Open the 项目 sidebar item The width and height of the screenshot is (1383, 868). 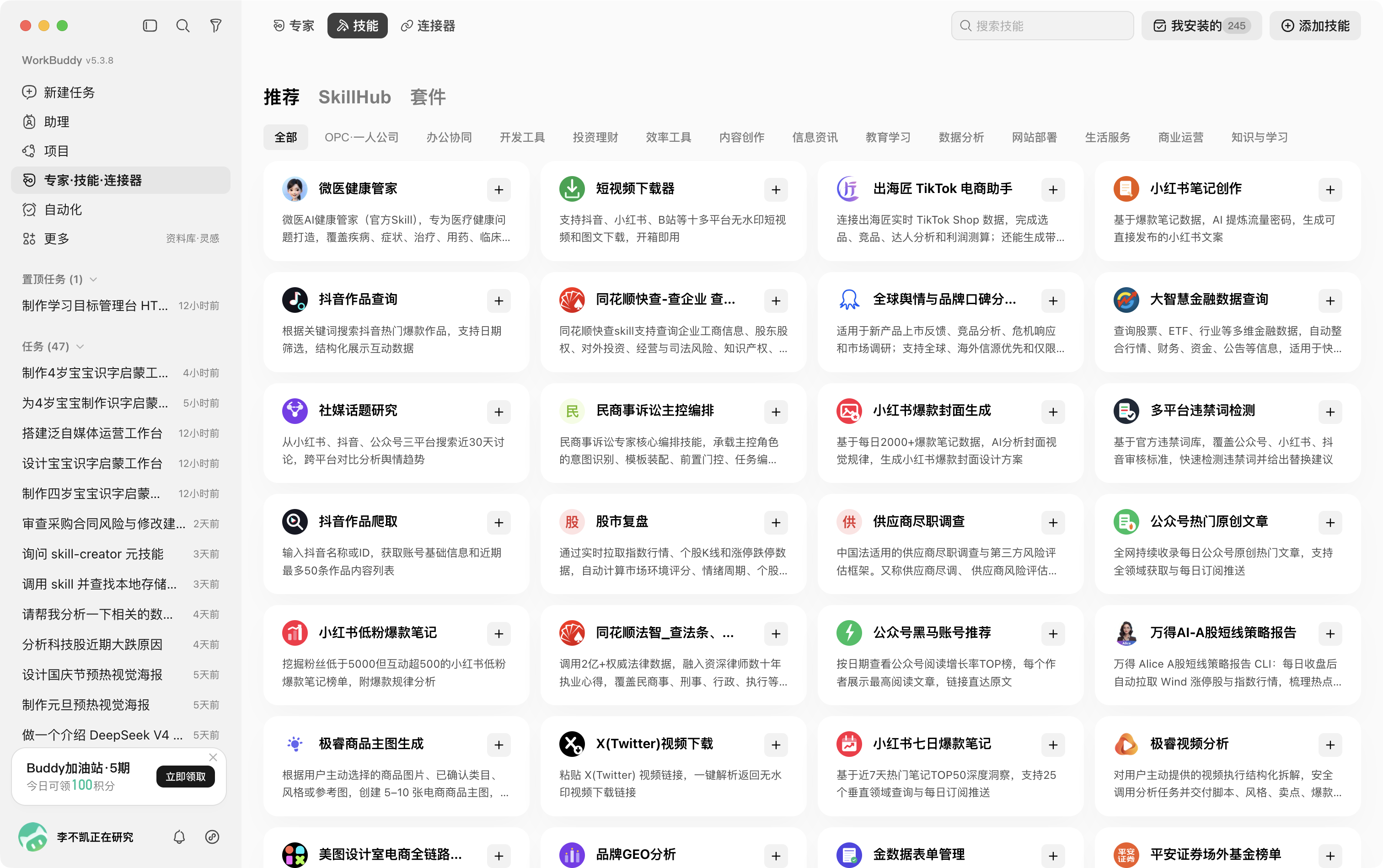click(x=121, y=151)
